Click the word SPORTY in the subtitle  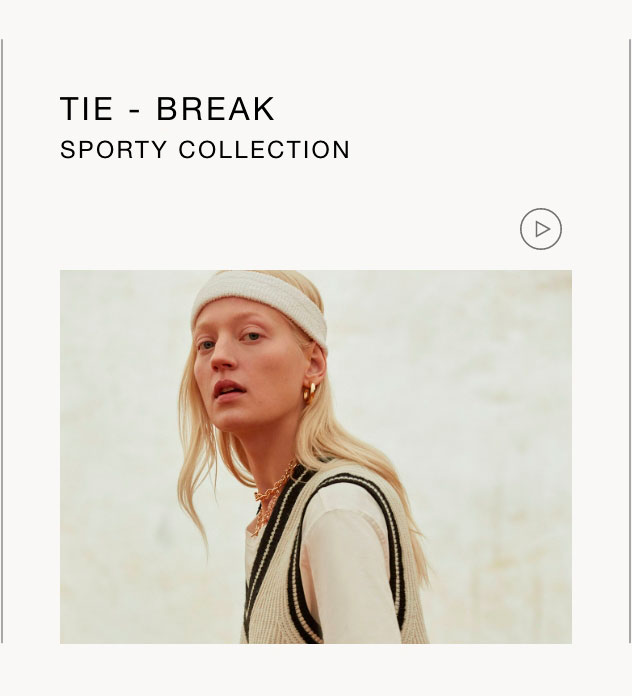coord(113,150)
